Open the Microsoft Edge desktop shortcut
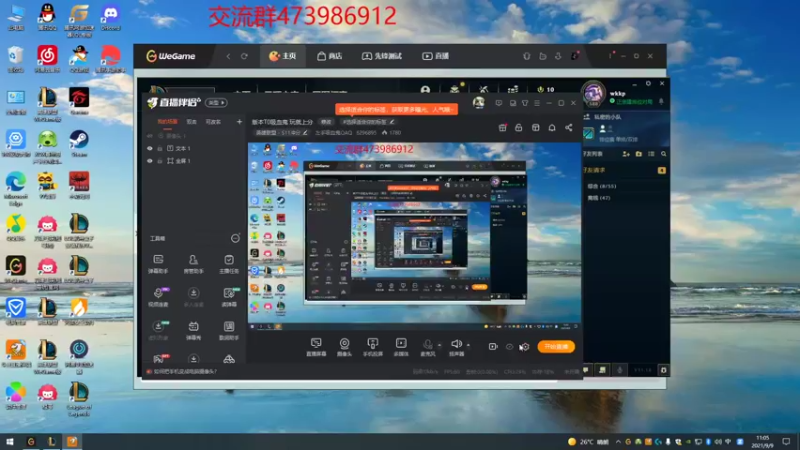This screenshot has height=450, width=800. [16, 189]
